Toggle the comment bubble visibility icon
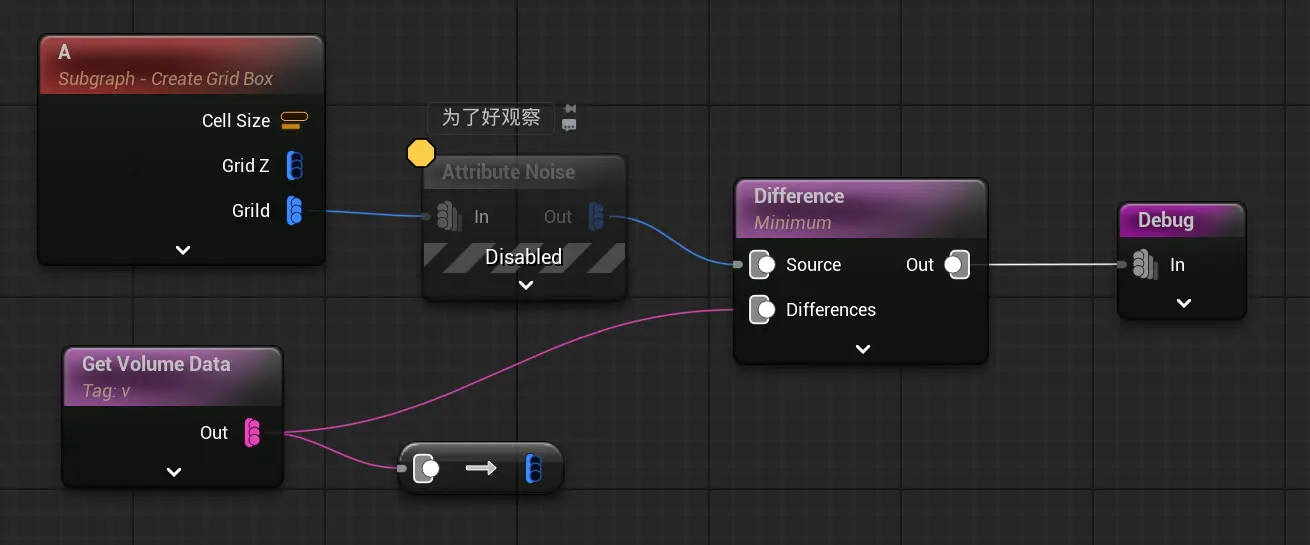The width and height of the screenshot is (1310, 545). pos(569,126)
